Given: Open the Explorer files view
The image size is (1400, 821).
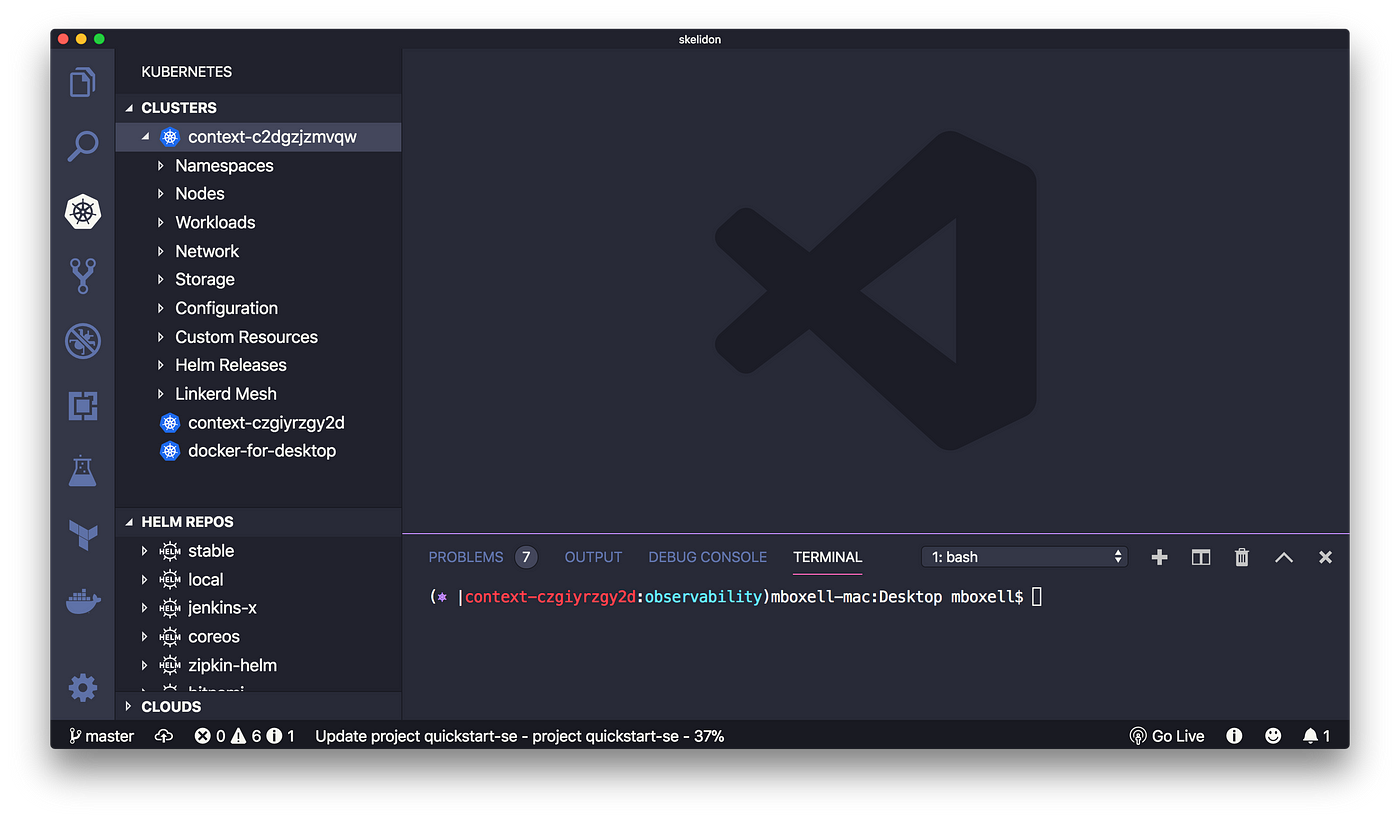Looking at the screenshot, I should click(83, 81).
